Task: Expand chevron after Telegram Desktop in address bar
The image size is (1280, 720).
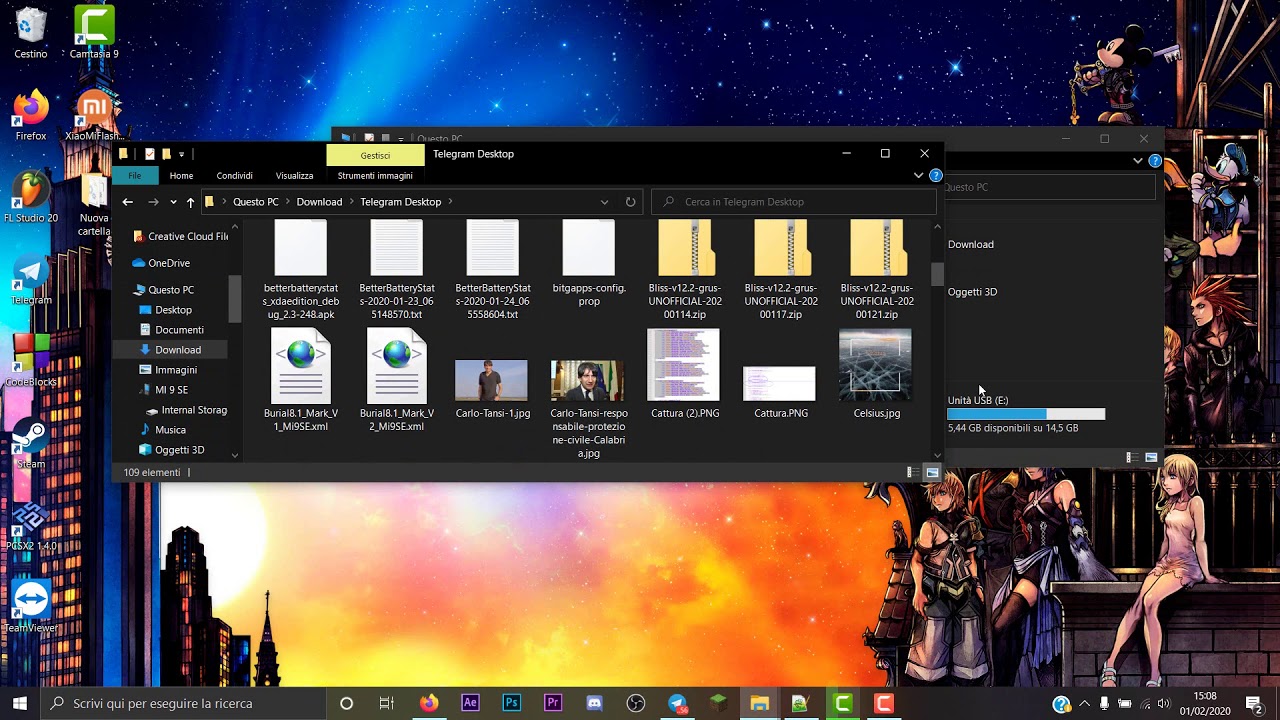Action: (451, 202)
